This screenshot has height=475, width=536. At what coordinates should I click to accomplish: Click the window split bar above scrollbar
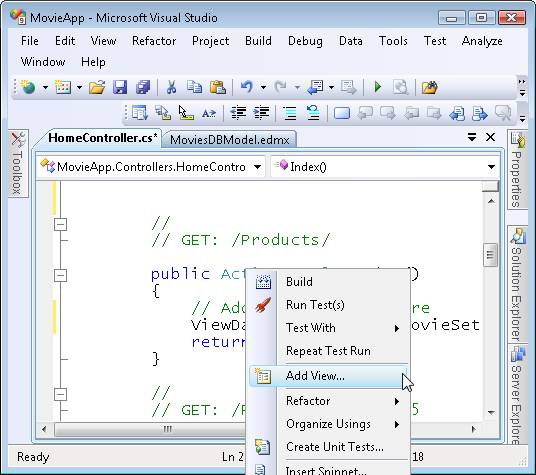point(490,187)
